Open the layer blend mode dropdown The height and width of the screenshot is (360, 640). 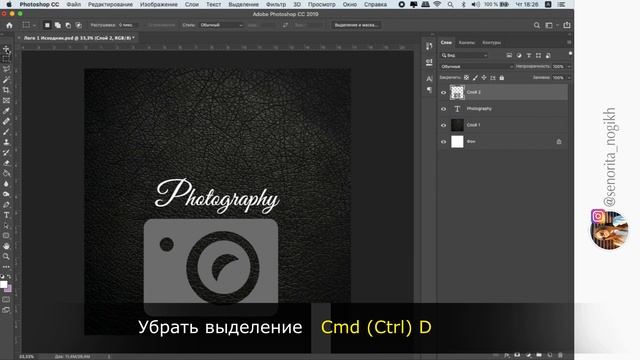pos(476,67)
